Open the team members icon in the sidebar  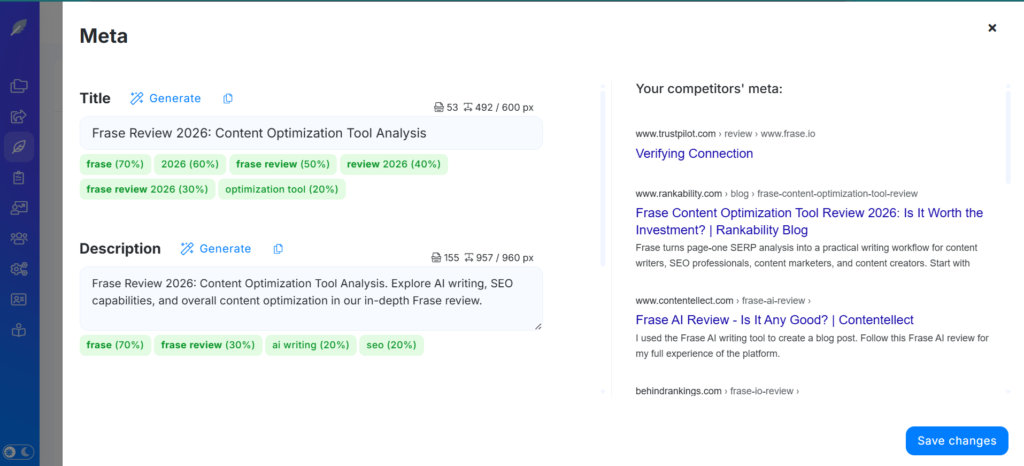(19, 239)
